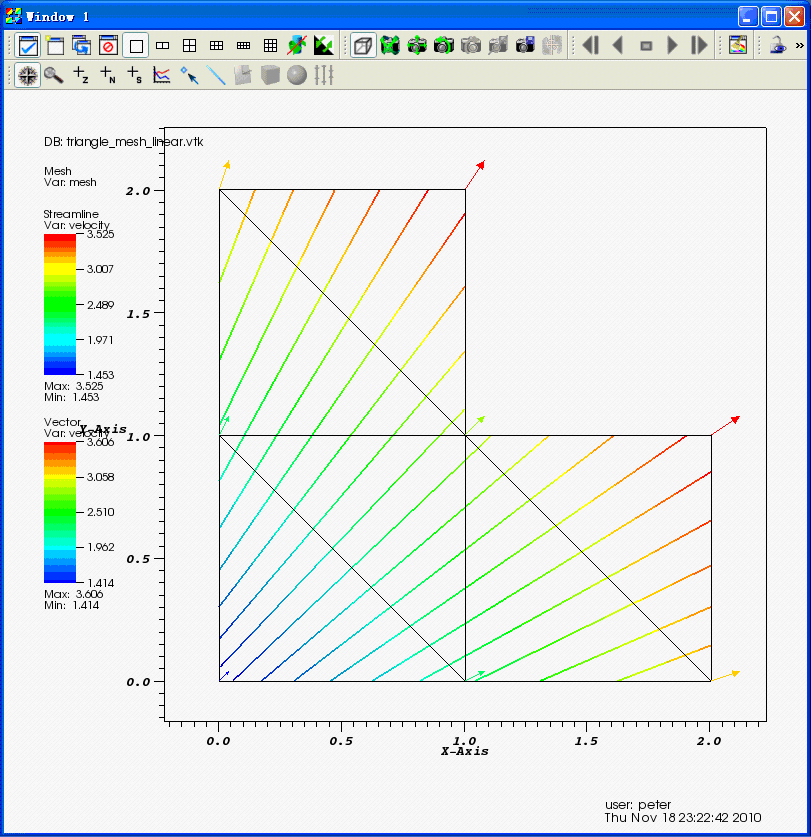
Task: Create a new window
Action: 54,45
